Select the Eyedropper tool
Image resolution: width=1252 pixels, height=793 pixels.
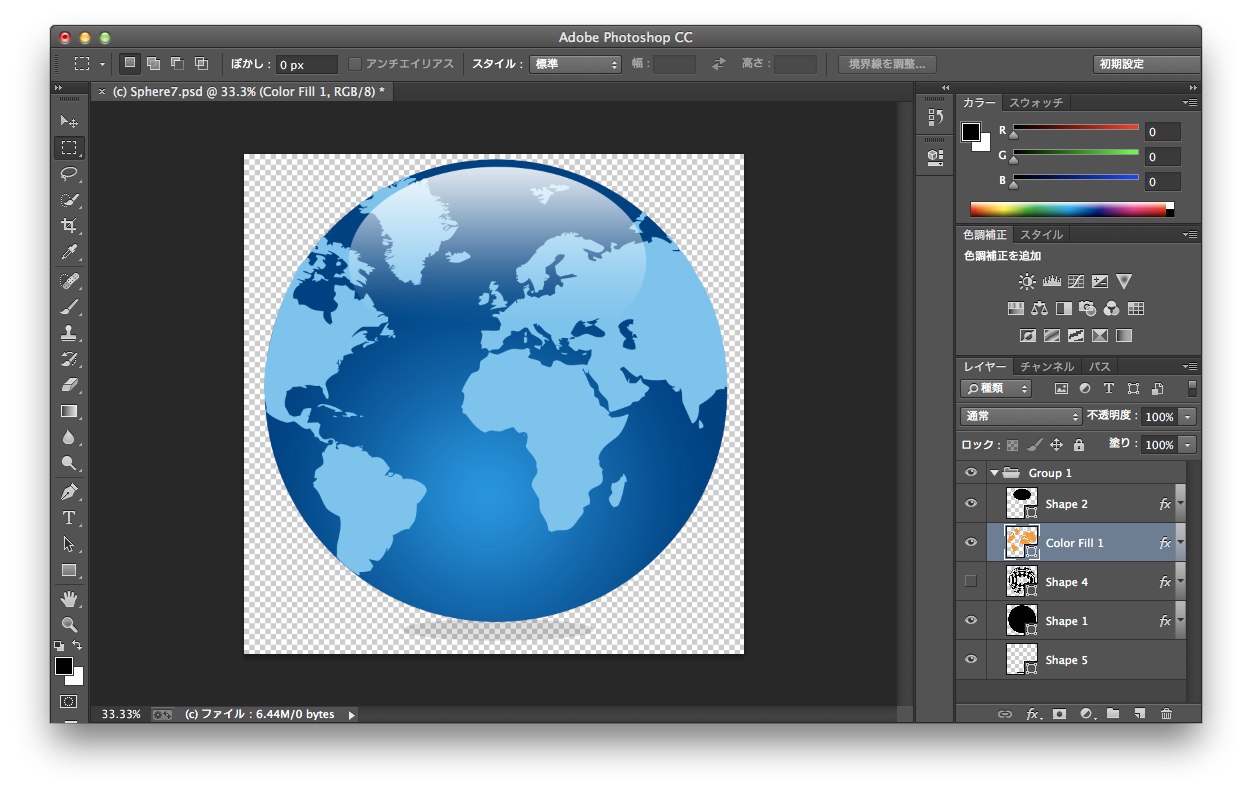[x=69, y=252]
